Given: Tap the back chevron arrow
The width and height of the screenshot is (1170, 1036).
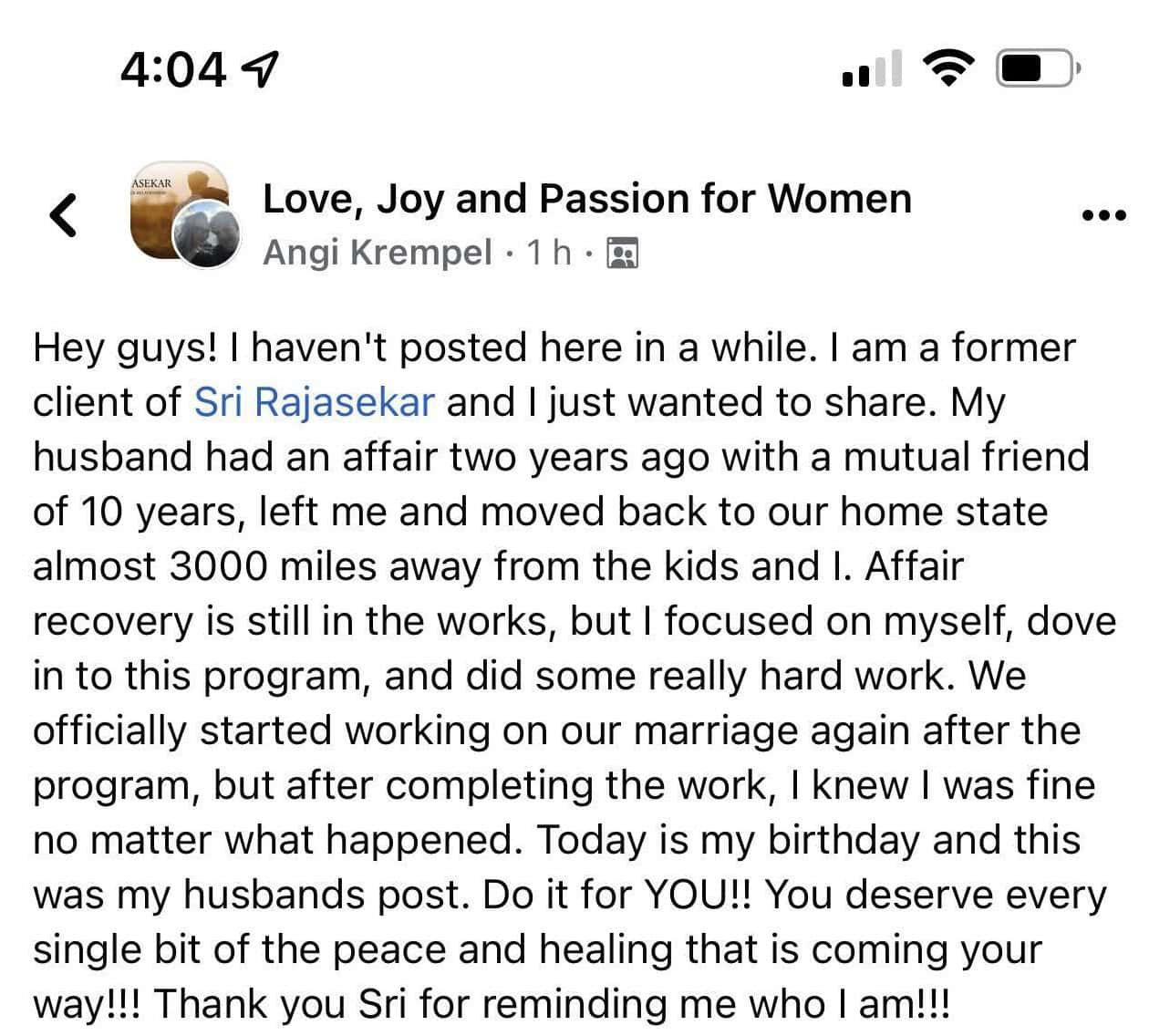Looking at the screenshot, I should (62, 216).
